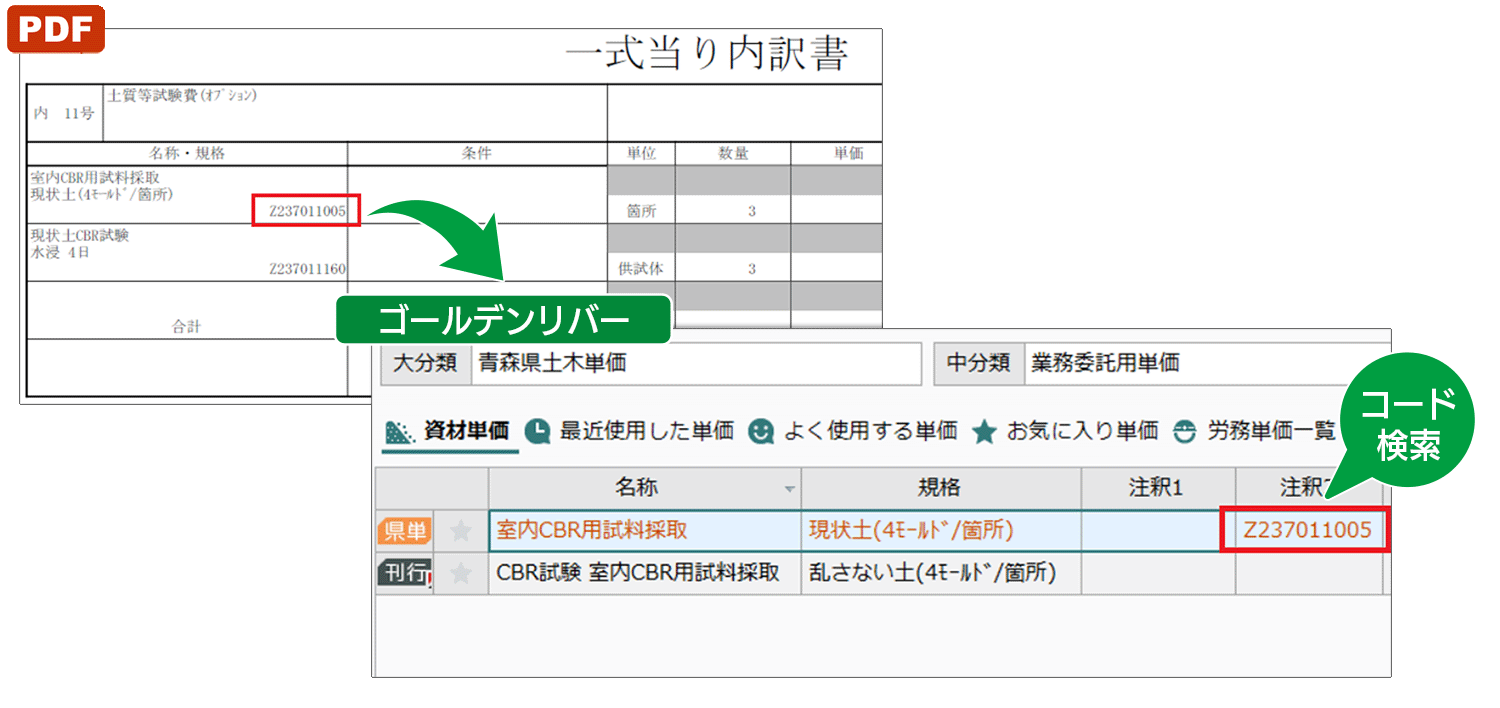The width and height of the screenshot is (1500, 708).
Task: Select the cell 乱さない土(4モールド/箇所)
Action: (x=940, y=573)
